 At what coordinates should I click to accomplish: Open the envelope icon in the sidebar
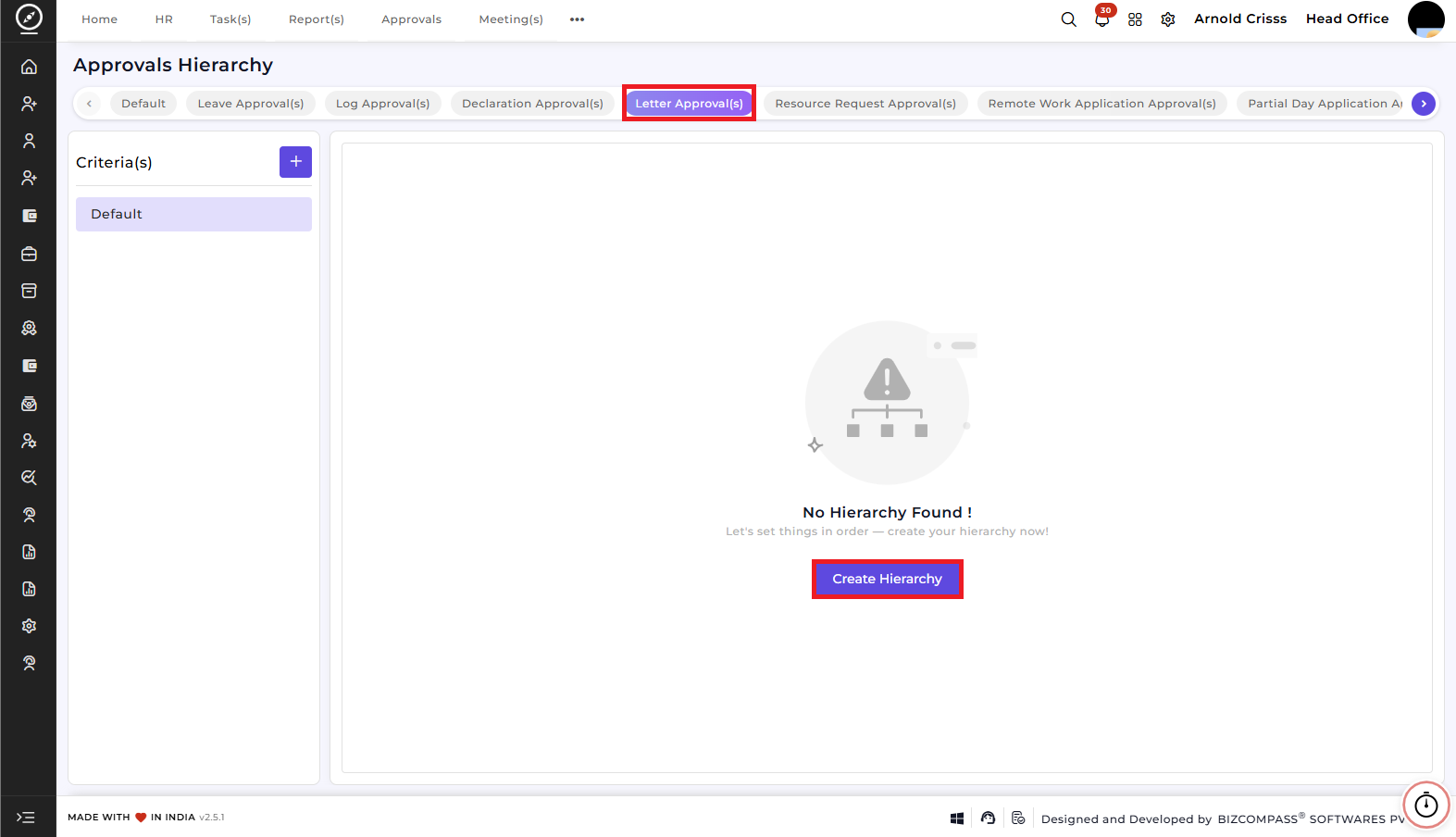click(x=29, y=404)
